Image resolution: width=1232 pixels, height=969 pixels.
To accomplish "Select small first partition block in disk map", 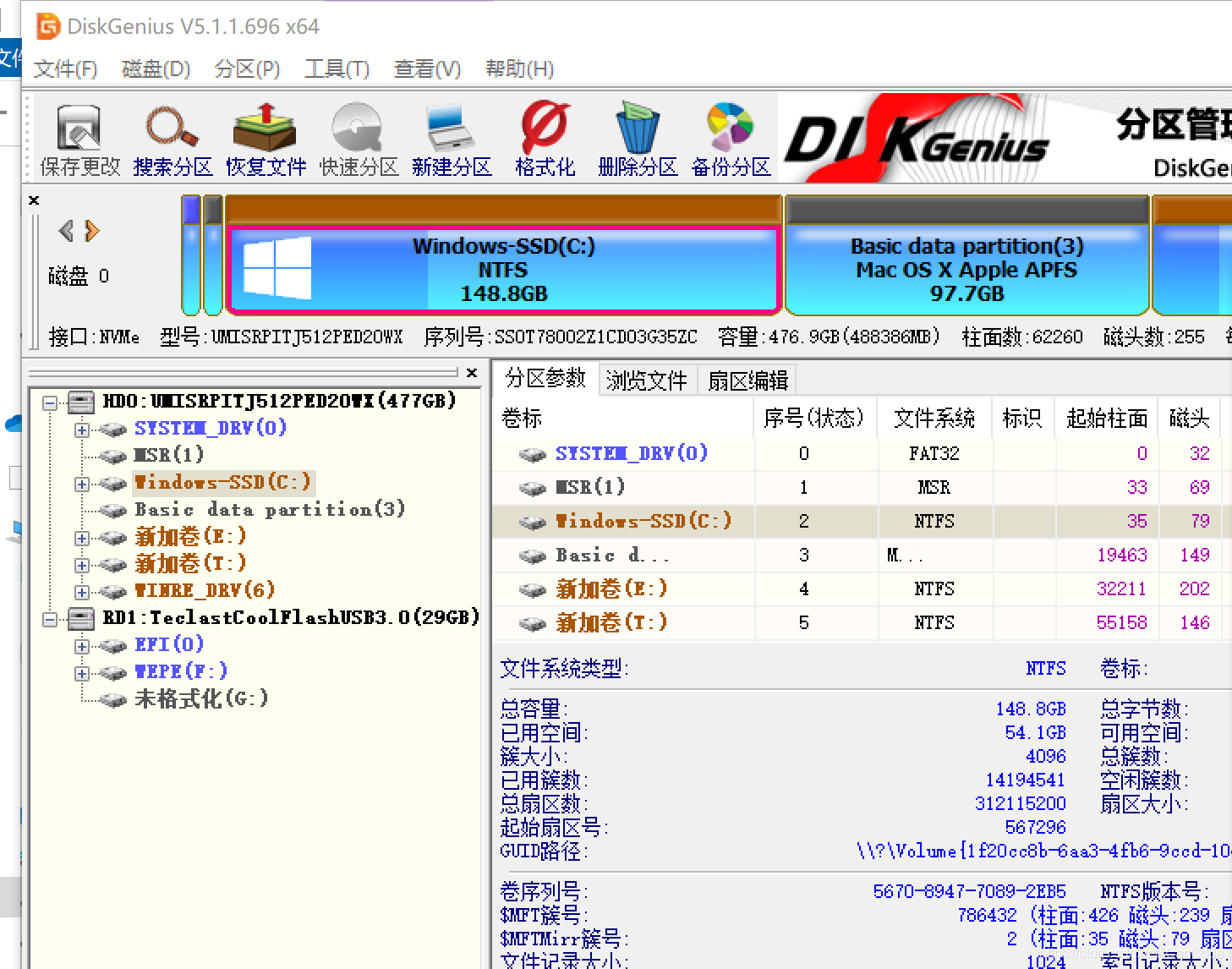I will click(191, 255).
